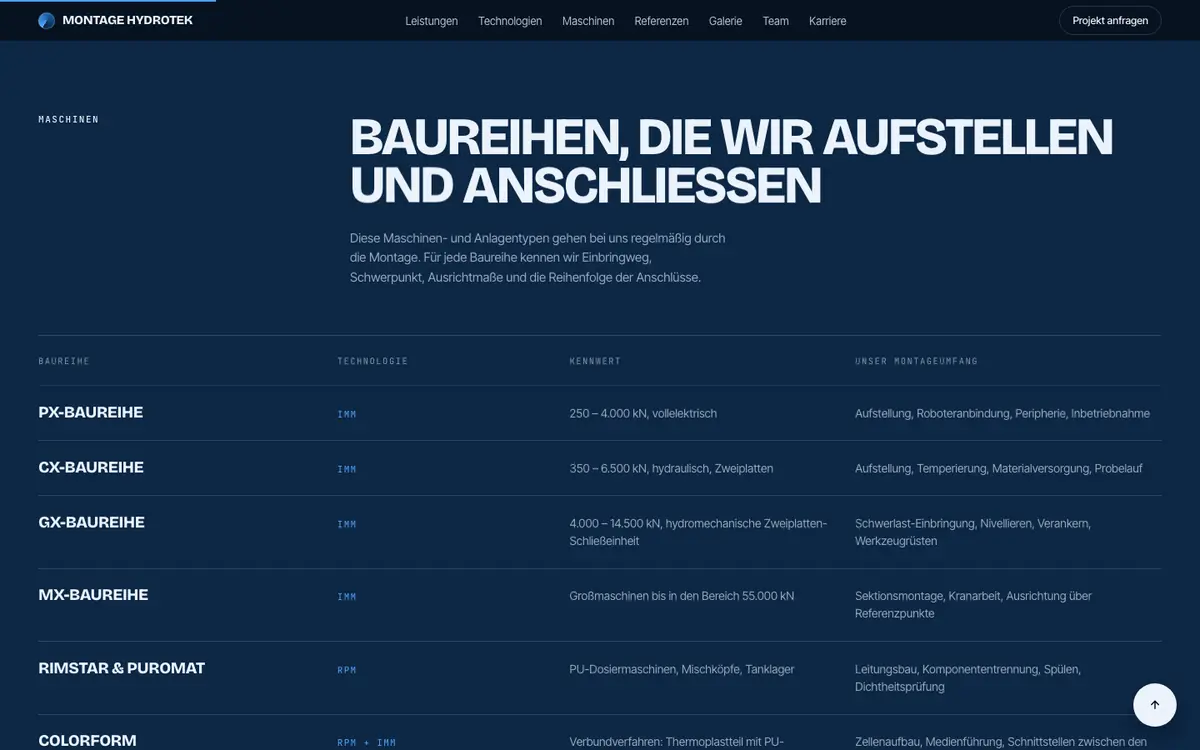Go to the Technologien section
The width and height of the screenshot is (1200, 750).
(510, 21)
